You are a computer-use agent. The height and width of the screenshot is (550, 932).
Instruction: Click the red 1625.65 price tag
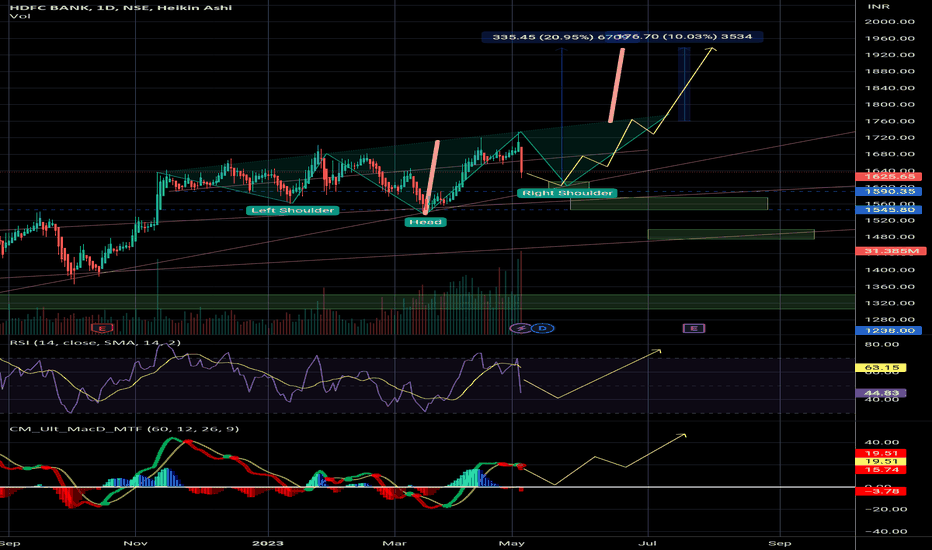click(890, 177)
